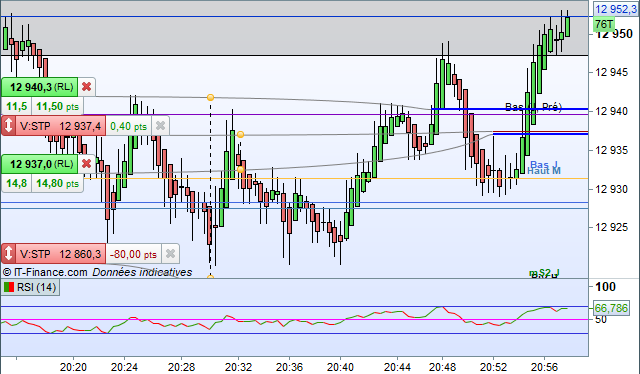Remove the V:STP 12 860,3 stop with the grey X
The image size is (640, 374).
click(x=170, y=254)
